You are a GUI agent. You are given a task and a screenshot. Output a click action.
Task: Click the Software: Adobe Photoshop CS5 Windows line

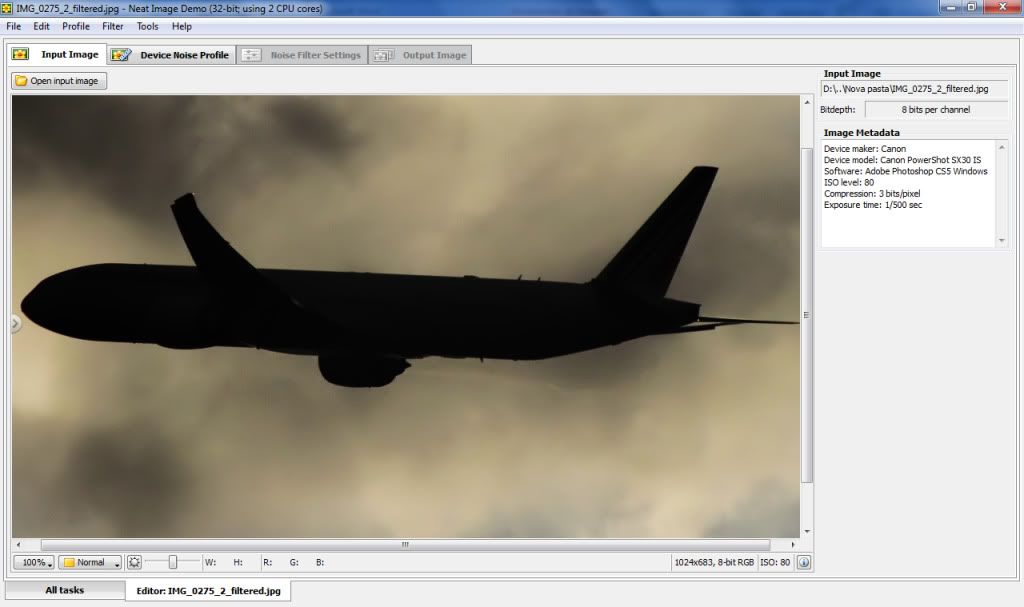pos(906,171)
